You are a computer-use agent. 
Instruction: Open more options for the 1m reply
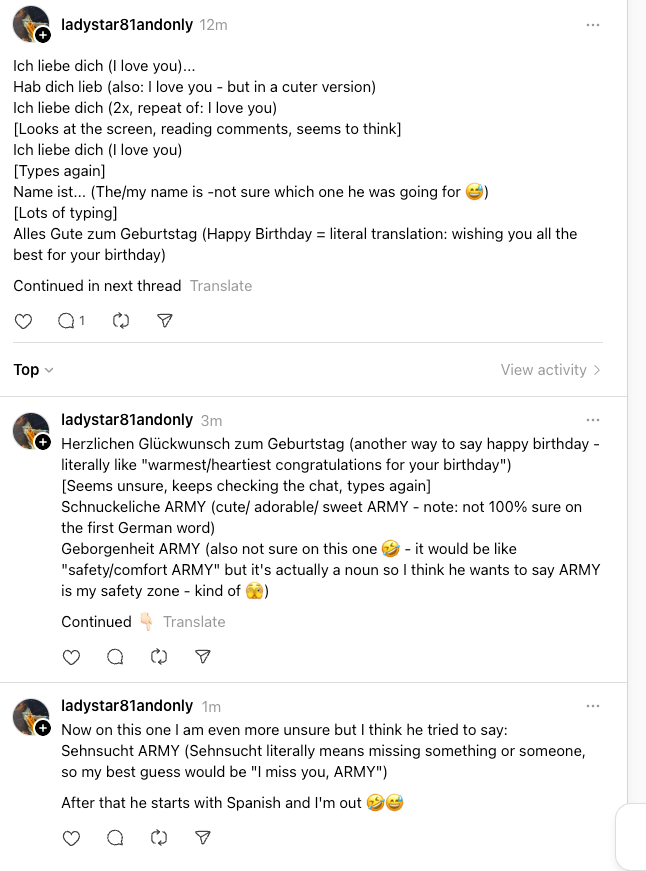click(593, 705)
